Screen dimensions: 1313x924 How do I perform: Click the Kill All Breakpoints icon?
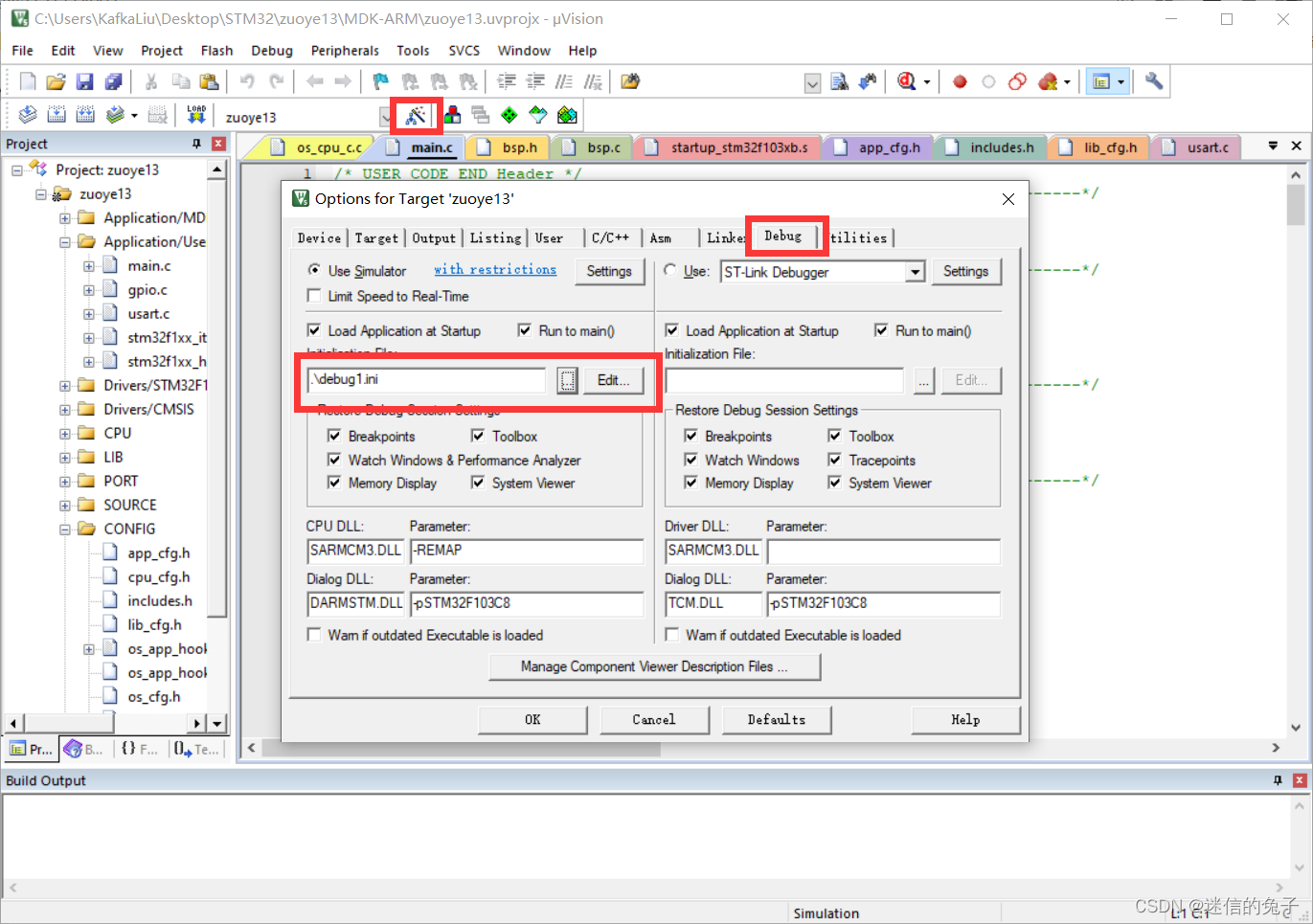click(1049, 82)
